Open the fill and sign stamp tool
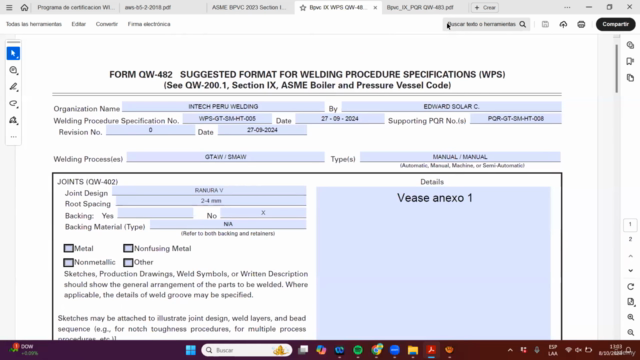The image size is (640, 360). coord(13,120)
